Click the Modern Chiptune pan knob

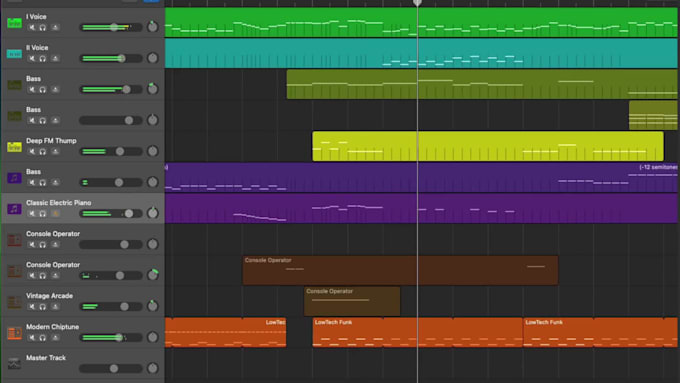(x=153, y=337)
